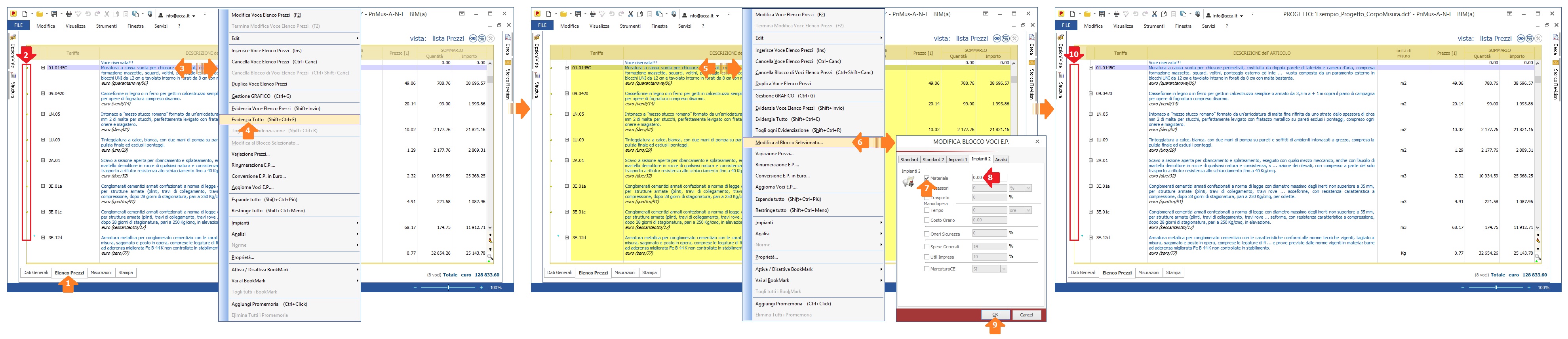Click New document icon in right window toolbar
The height and width of the screenshot is (339, 1568).
point(1073,14)
